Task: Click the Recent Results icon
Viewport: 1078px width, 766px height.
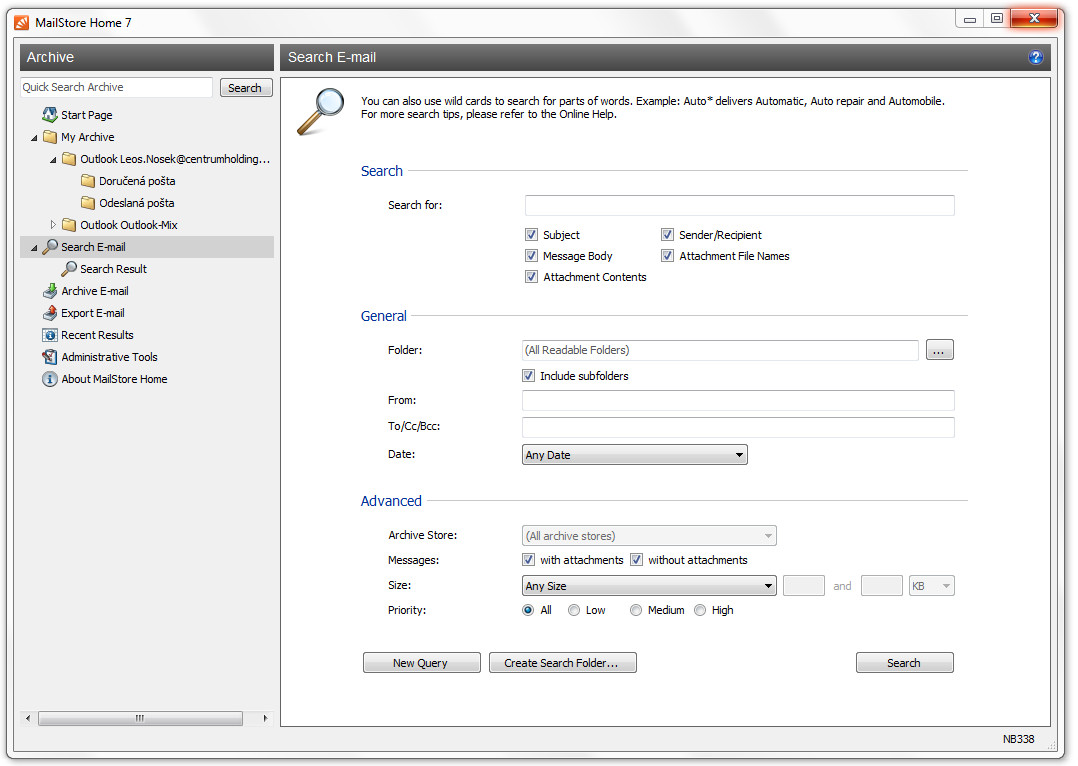Action: click(x=50, y=335)
